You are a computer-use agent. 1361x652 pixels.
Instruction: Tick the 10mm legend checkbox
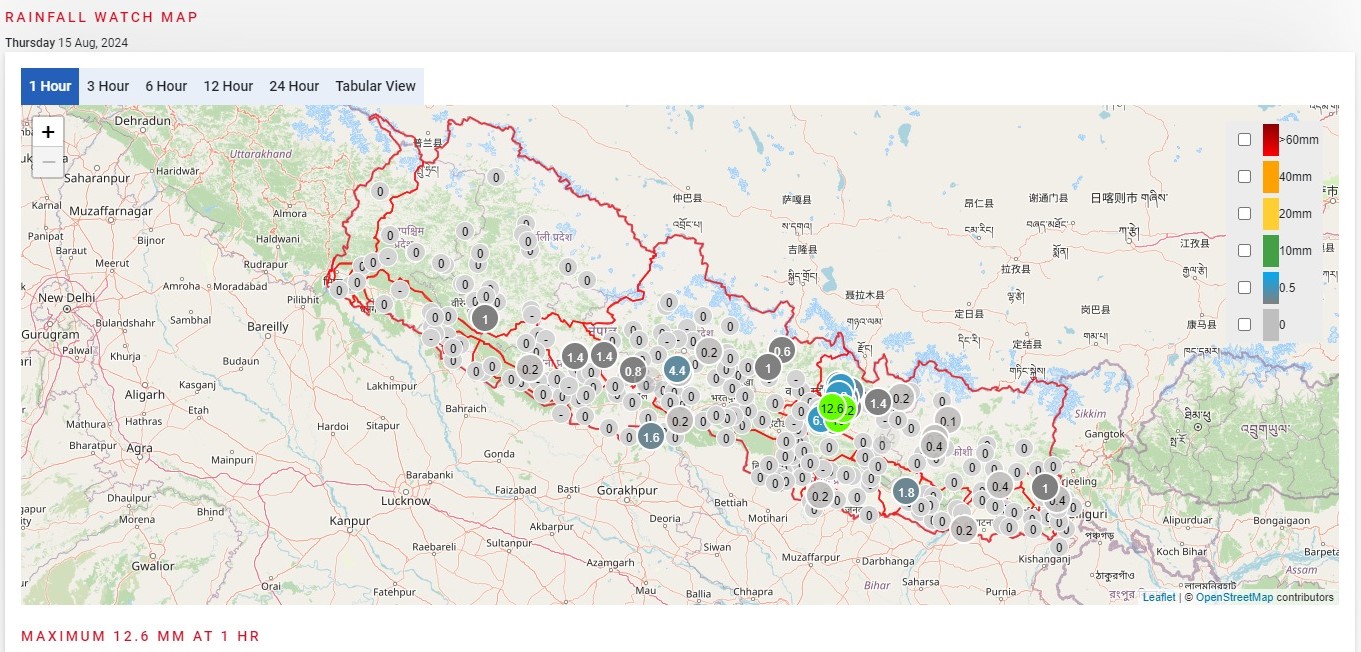pyautogui.click(x=1244, y=250)
